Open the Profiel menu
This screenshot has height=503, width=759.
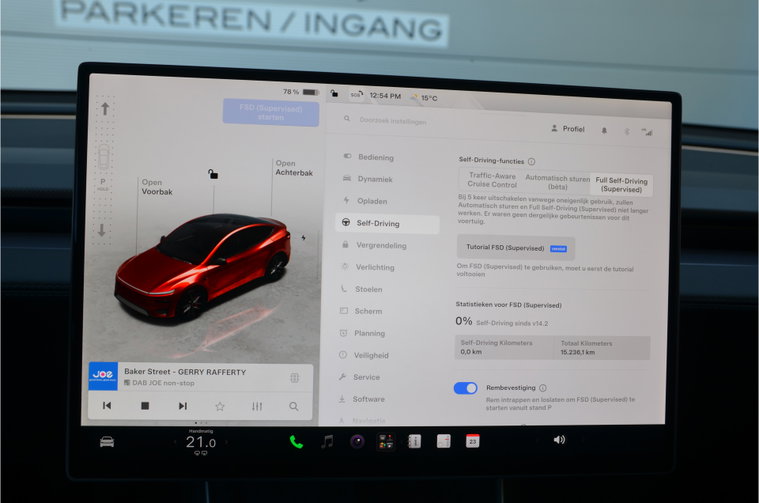[x=568, y=129]
